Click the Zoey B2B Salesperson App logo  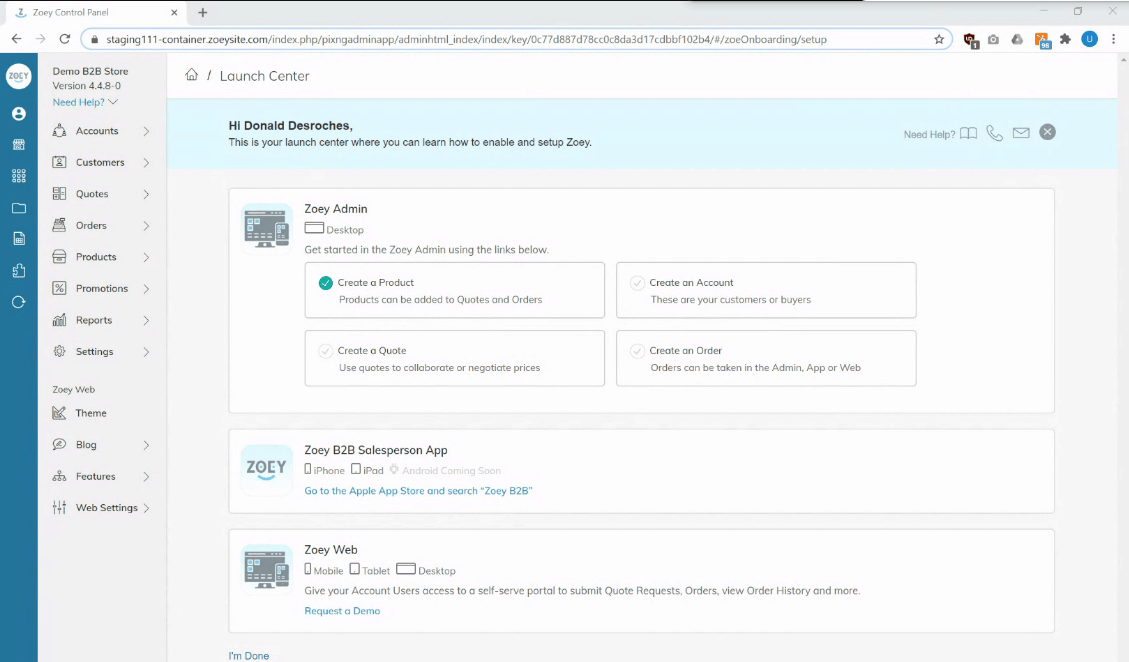pos(266,469)
